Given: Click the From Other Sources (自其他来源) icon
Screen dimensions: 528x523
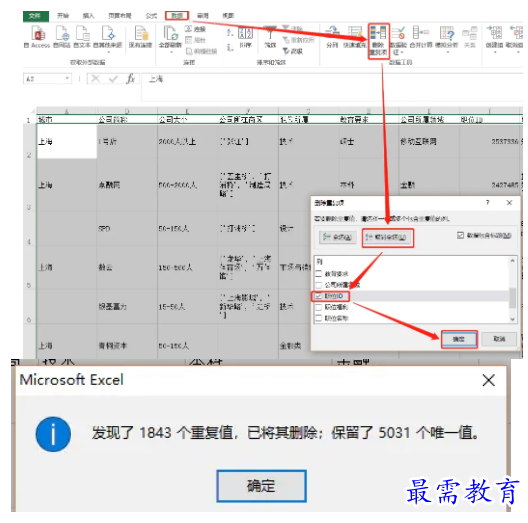Looking at the screenshot, I should click(108, 34).
